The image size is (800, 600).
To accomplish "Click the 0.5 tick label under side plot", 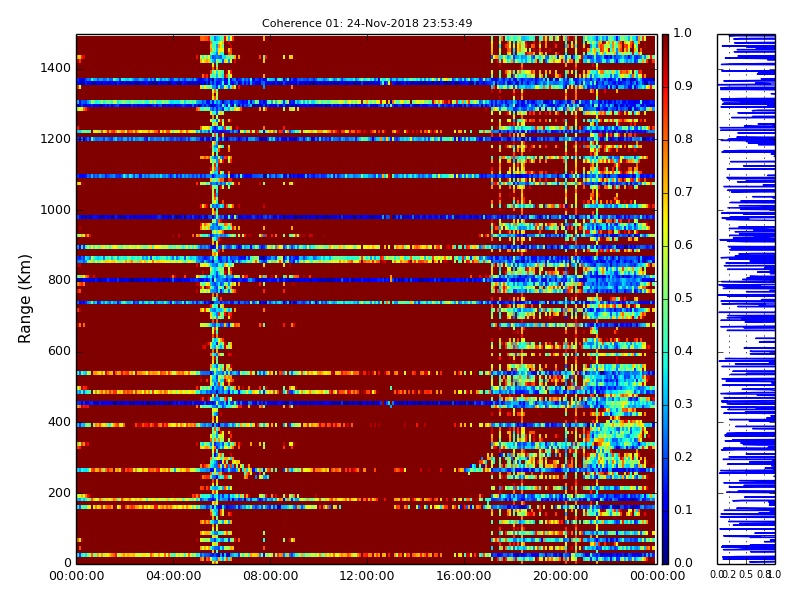I will [x=746, y=574].
